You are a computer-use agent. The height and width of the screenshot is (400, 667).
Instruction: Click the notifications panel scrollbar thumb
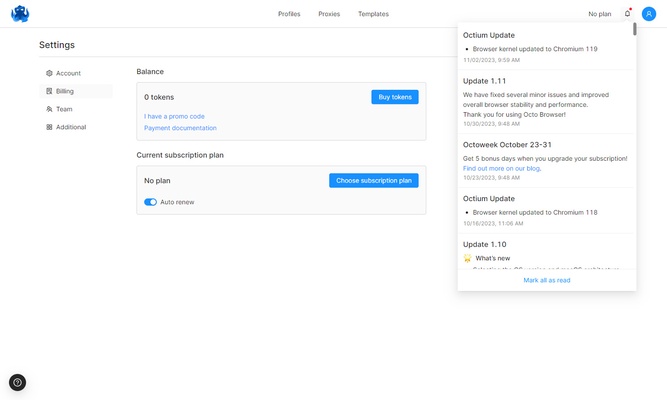point(634,29)
